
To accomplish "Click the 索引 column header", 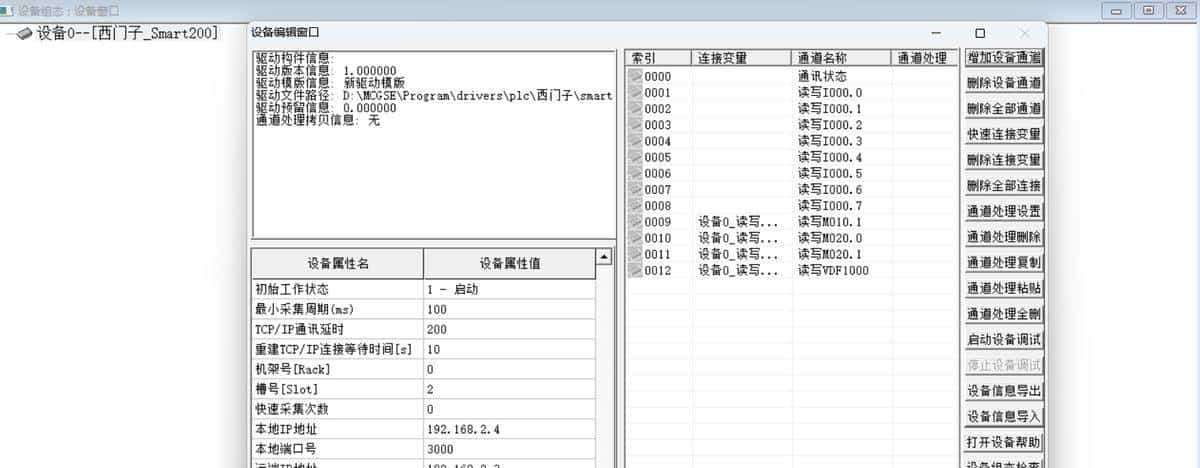I will (x=659, y=58).
